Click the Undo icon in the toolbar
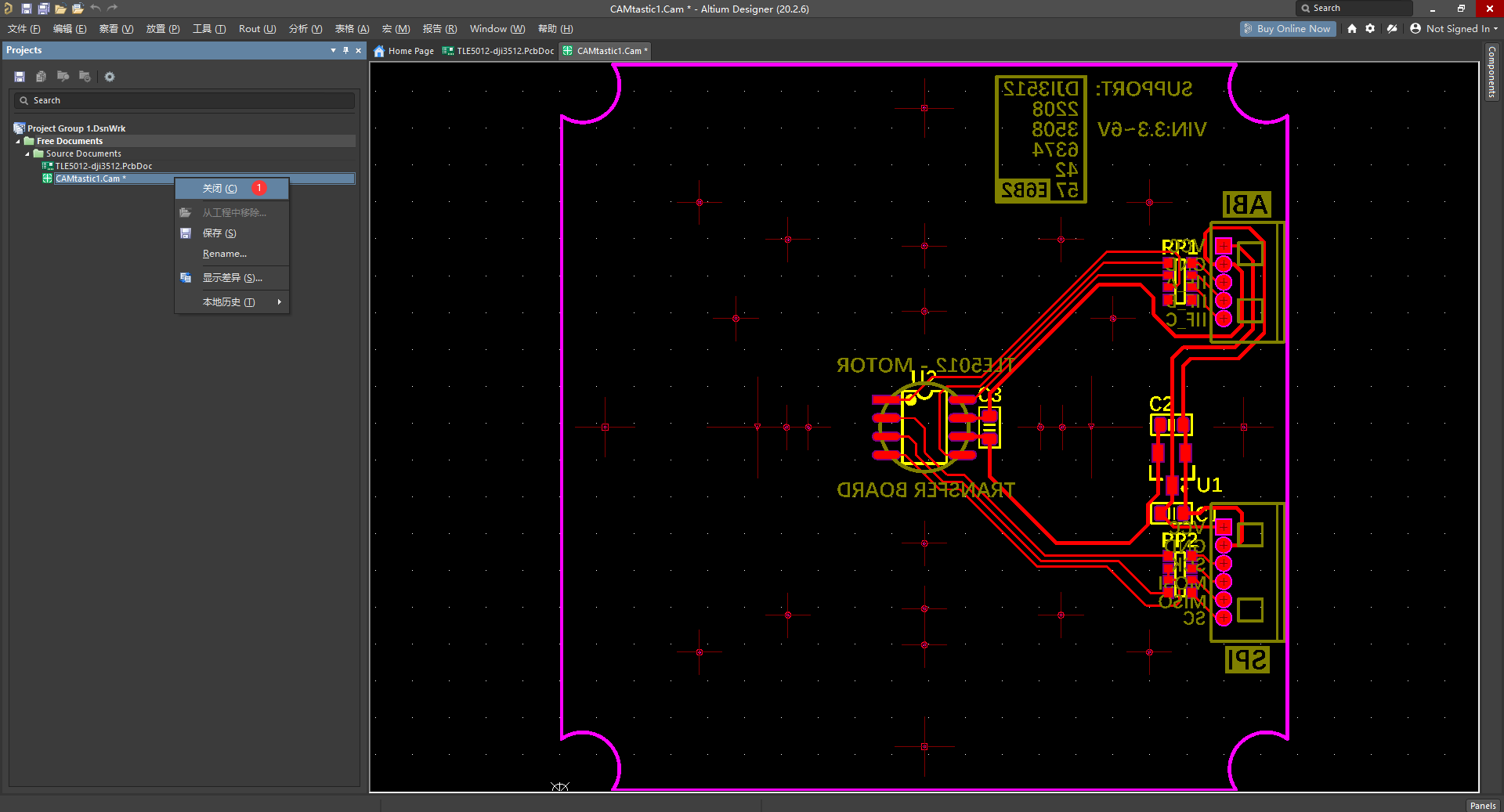 (x=94, y=9)
